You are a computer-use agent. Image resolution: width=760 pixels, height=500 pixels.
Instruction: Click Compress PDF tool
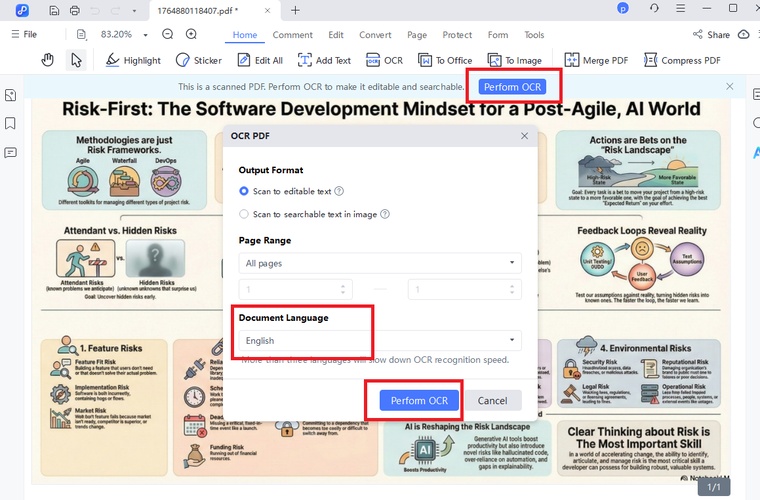[x=682, y=61]
